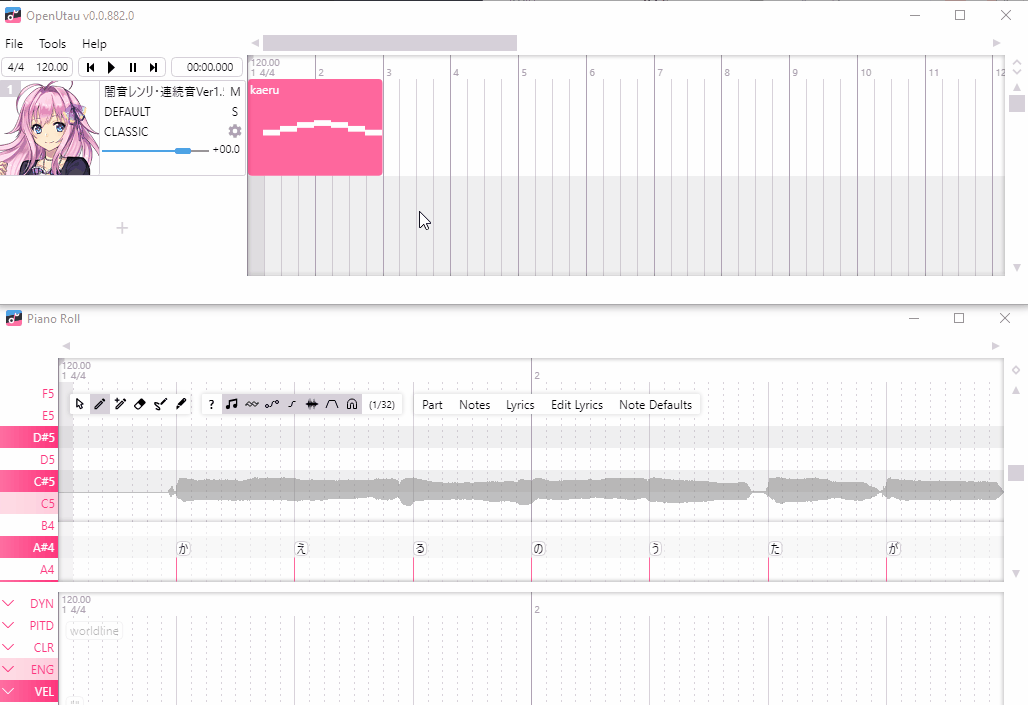The width and height of the screenshot is (1028, 705).
Task: Open the CLASSIC renderer selector
Action: click(126, 131)
